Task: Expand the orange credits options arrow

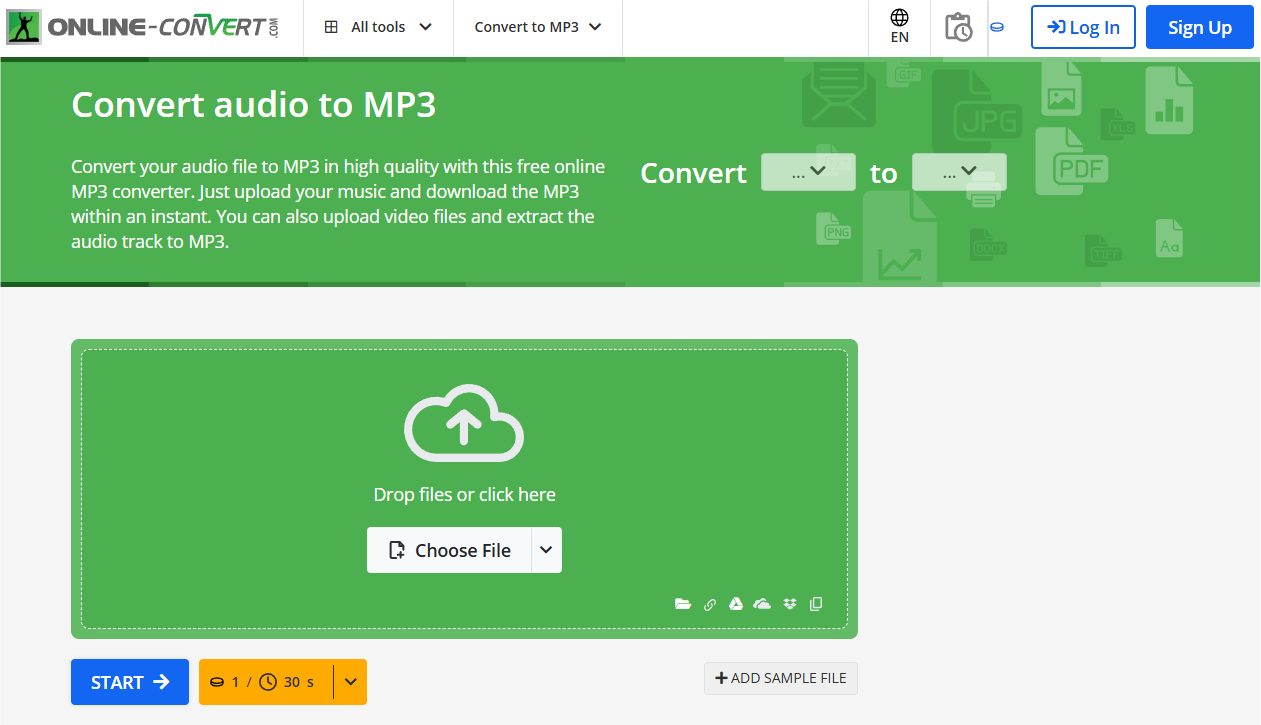Action: (x=350, y=682)
